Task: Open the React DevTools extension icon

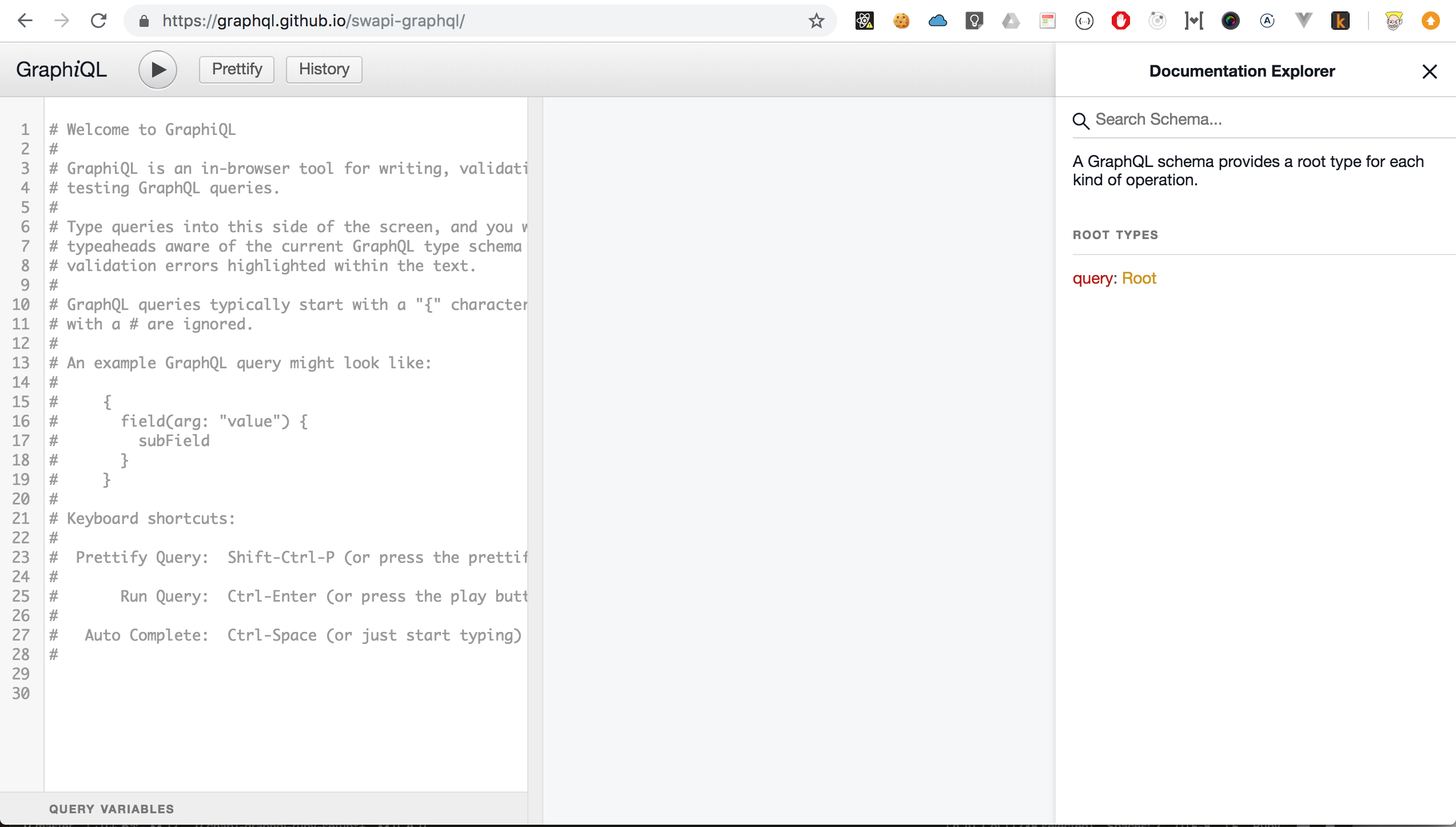Action: point(864,21)
